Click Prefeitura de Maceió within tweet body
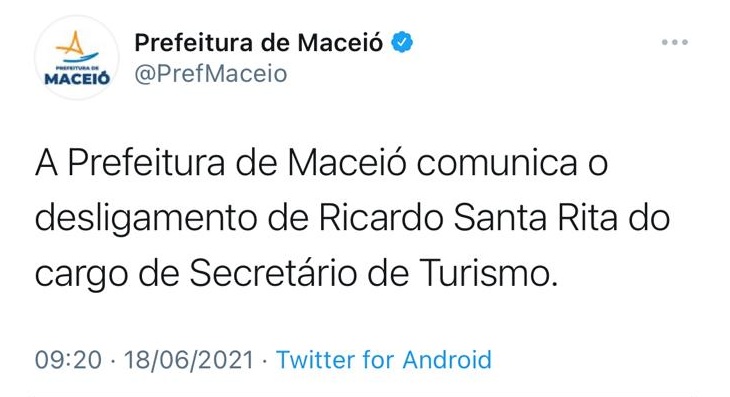Image resolution: width=730 pixels, height=397 pixels. coord(237,163)
